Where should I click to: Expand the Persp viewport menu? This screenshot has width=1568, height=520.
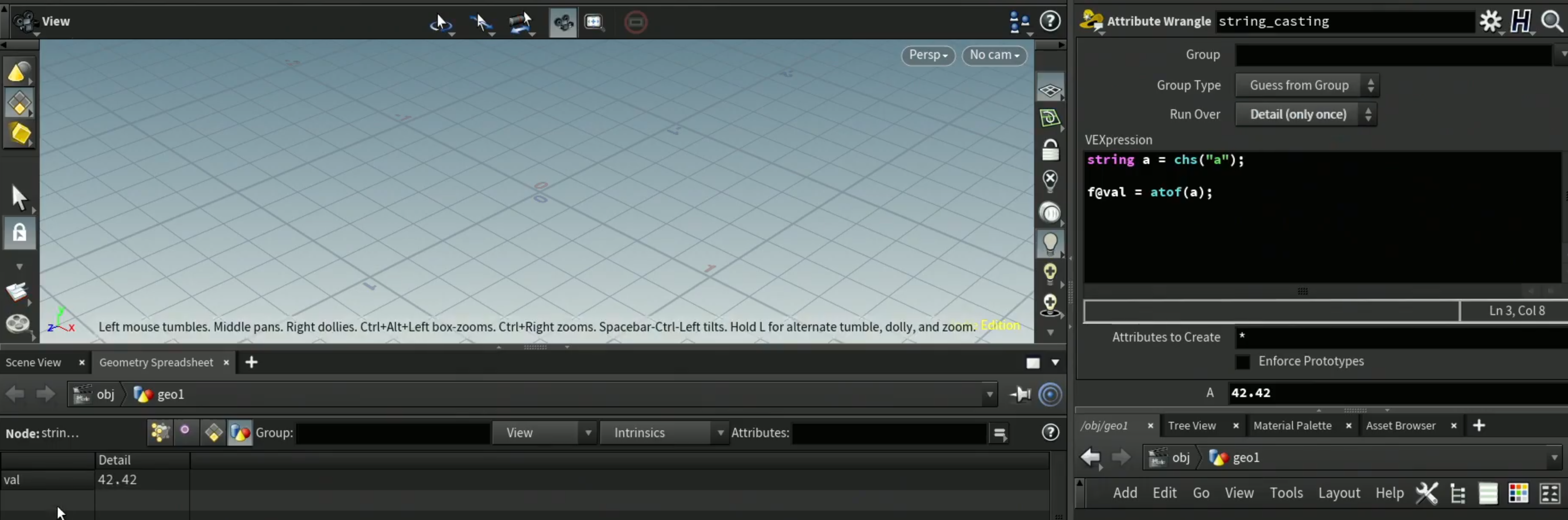point(928,55)
